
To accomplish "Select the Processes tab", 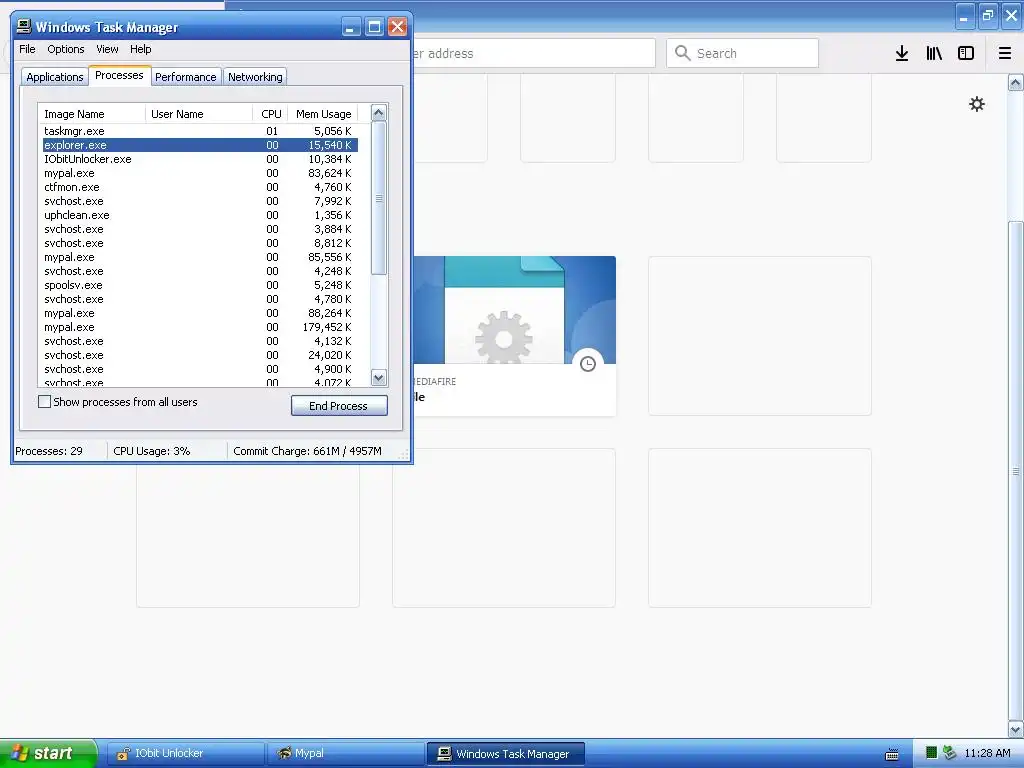I will [x=120, y=75].
